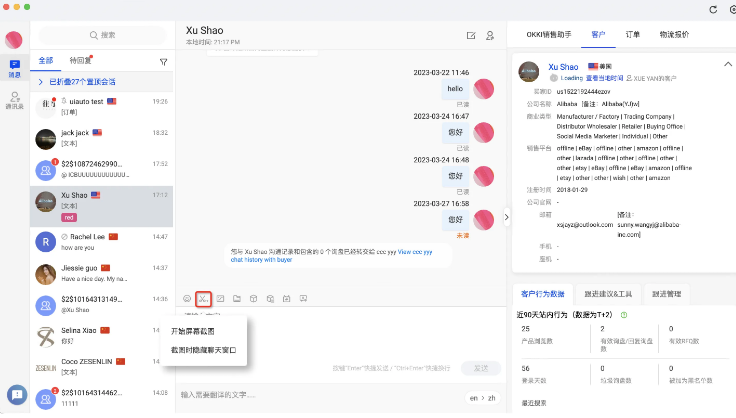Toggle 截图时隐藏聊天窗口 option in popup
The height and width of the screenshot is (418, 736).
(203, 350)
